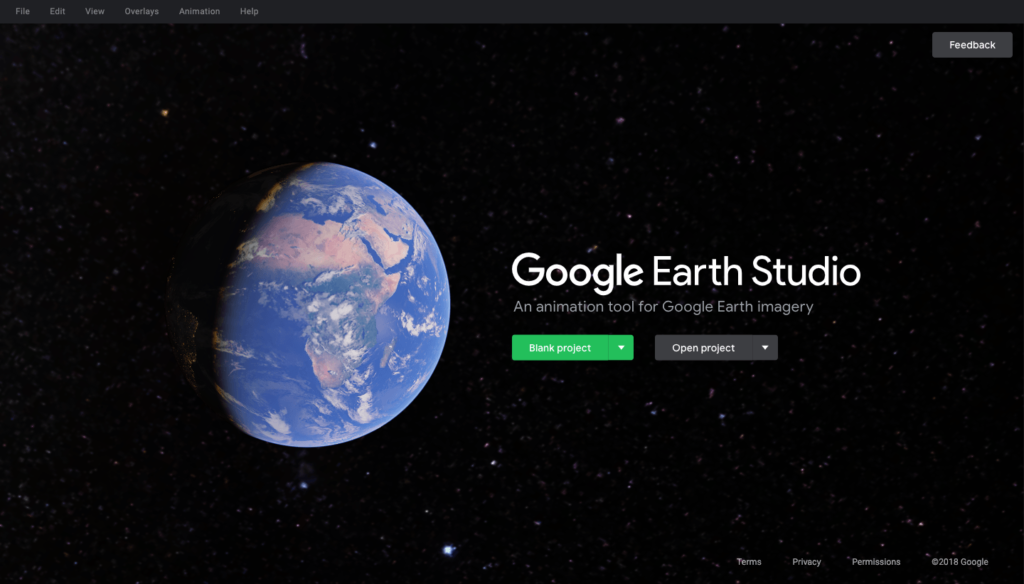Open the Privacy link
The image size is (1024, 584).
tap(807, 562)
